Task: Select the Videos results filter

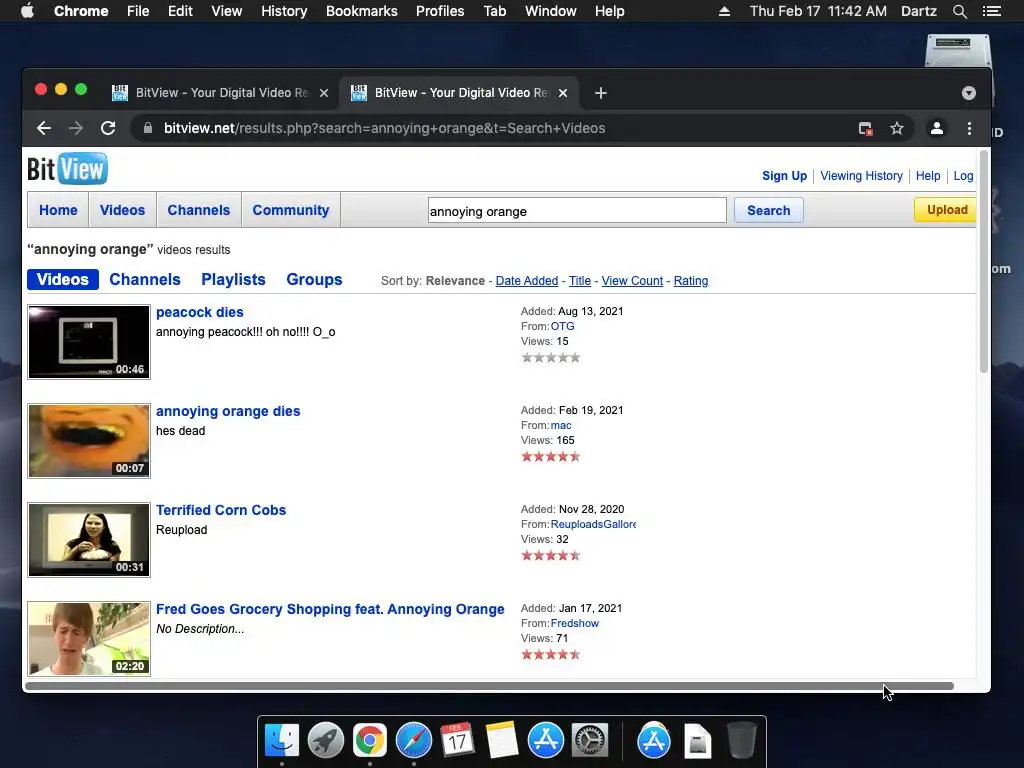Action: pyautogui.click(x=63, y=280)
